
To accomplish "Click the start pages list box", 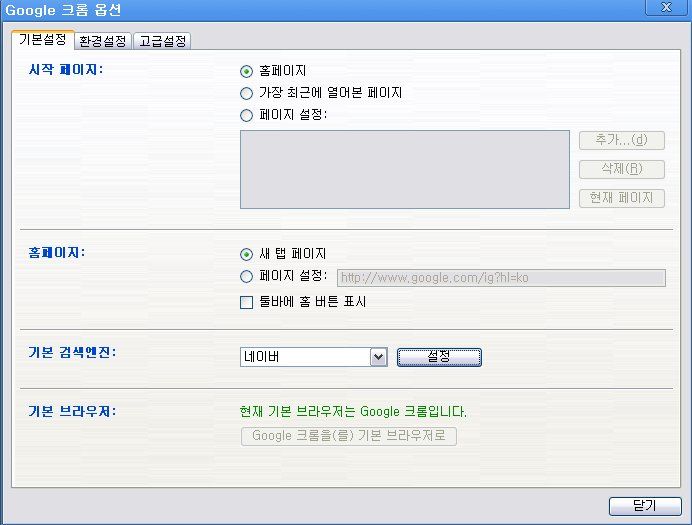I will [x=405, y=169].
